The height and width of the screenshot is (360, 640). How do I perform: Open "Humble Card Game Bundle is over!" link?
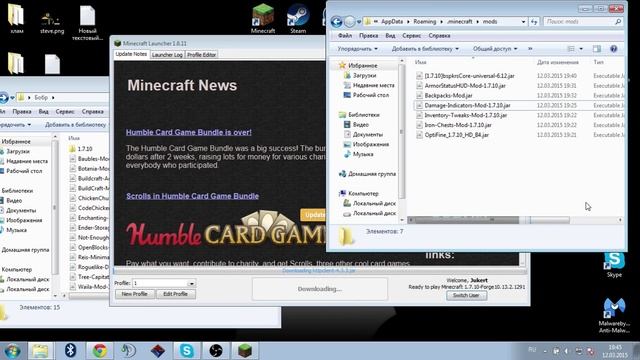pos(189,132)
